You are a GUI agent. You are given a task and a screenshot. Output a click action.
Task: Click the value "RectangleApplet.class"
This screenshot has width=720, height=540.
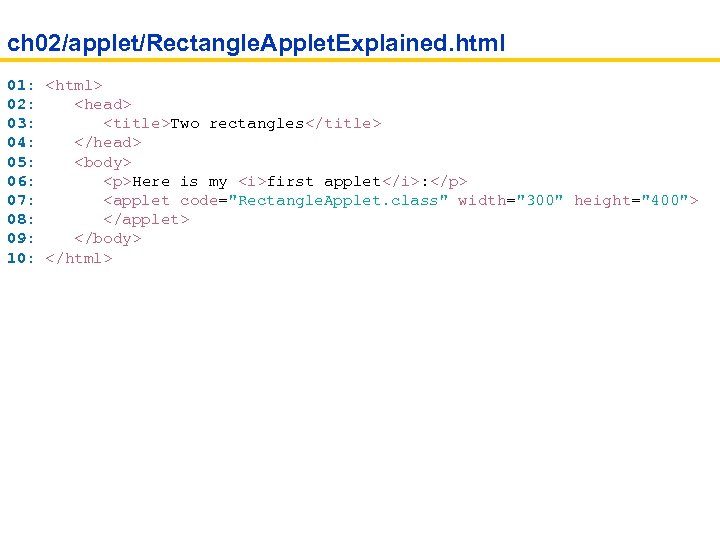[x=338, y=201]
